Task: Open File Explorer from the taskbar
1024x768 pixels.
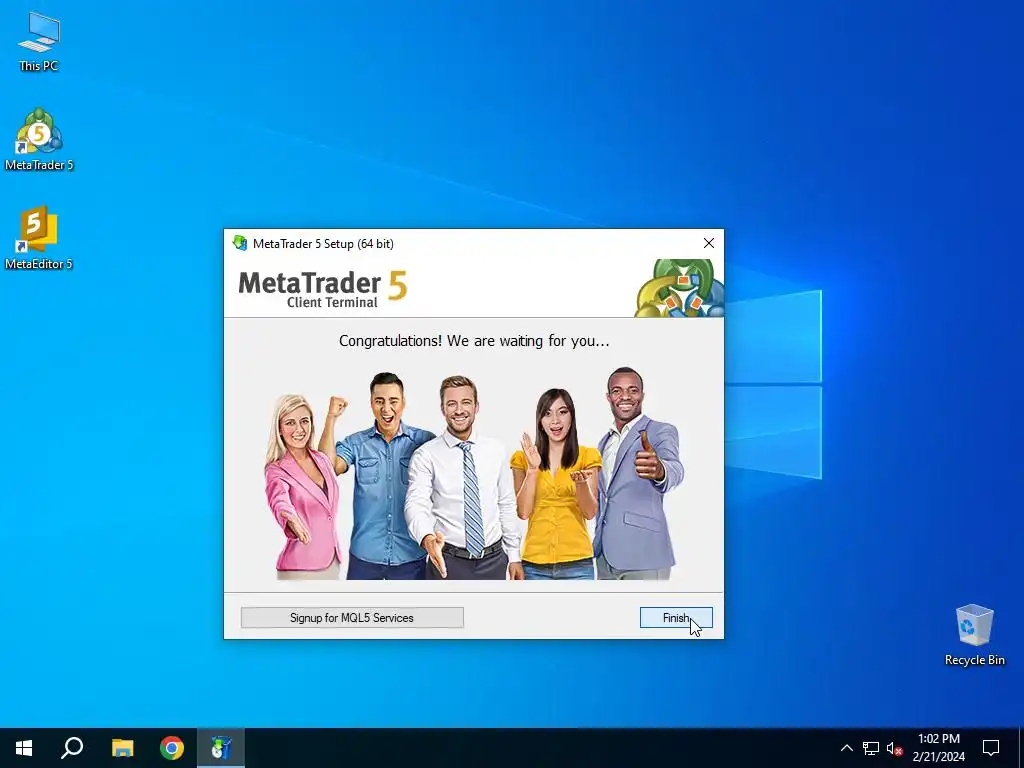Action: 122,748
